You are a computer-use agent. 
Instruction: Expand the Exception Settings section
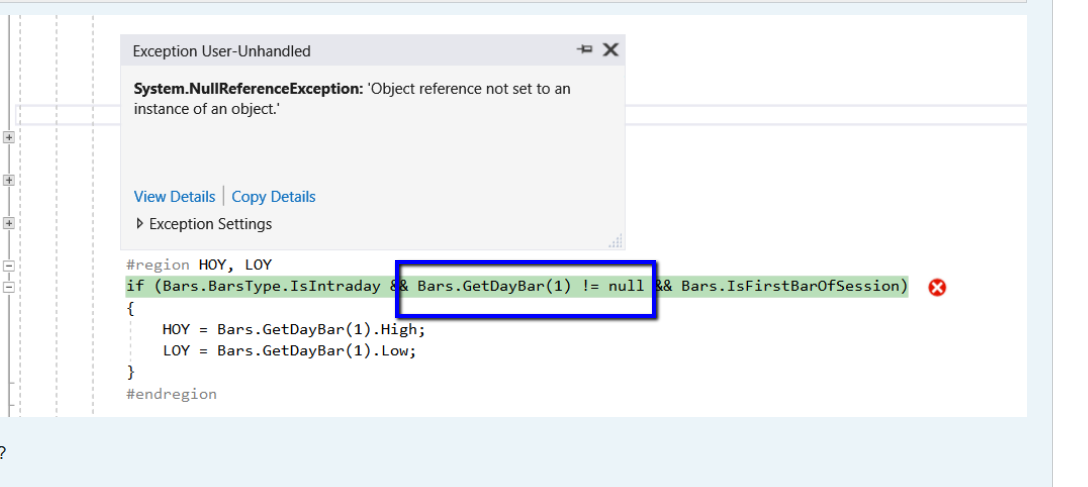click(x=204, y=224)
